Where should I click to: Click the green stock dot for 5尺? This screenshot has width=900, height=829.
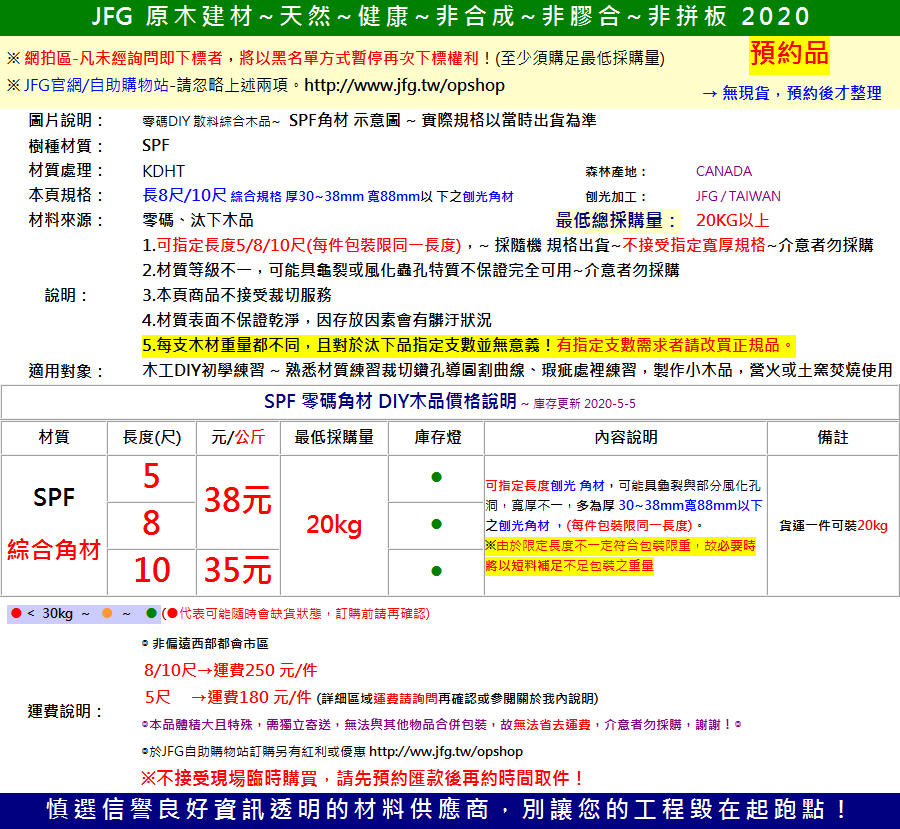[436, 477]
